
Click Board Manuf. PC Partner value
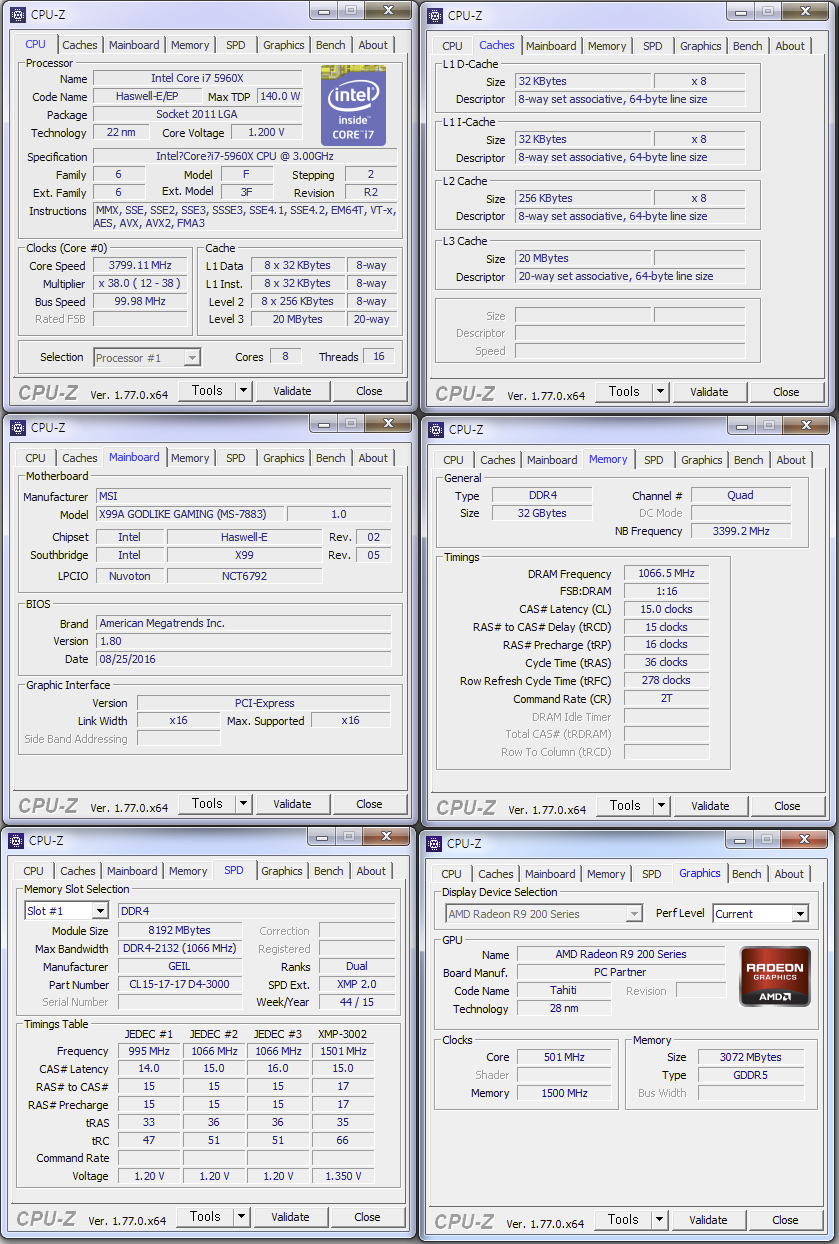coord(621,972)
